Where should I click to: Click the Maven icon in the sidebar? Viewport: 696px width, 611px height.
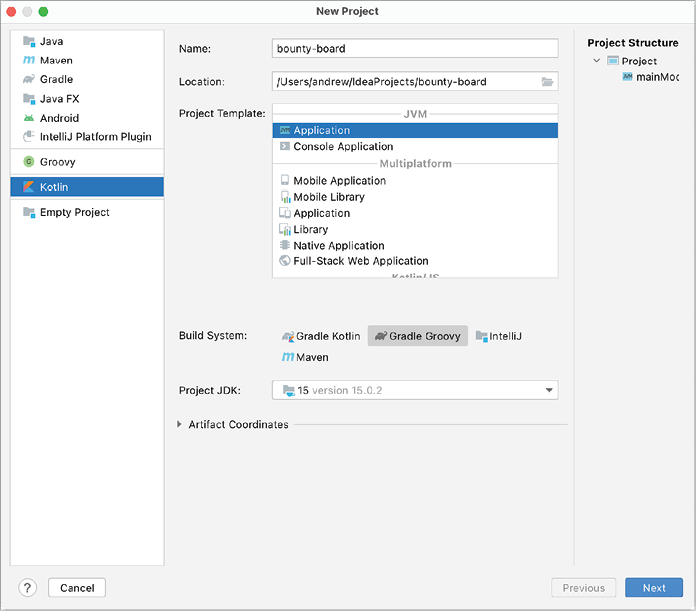29,60
